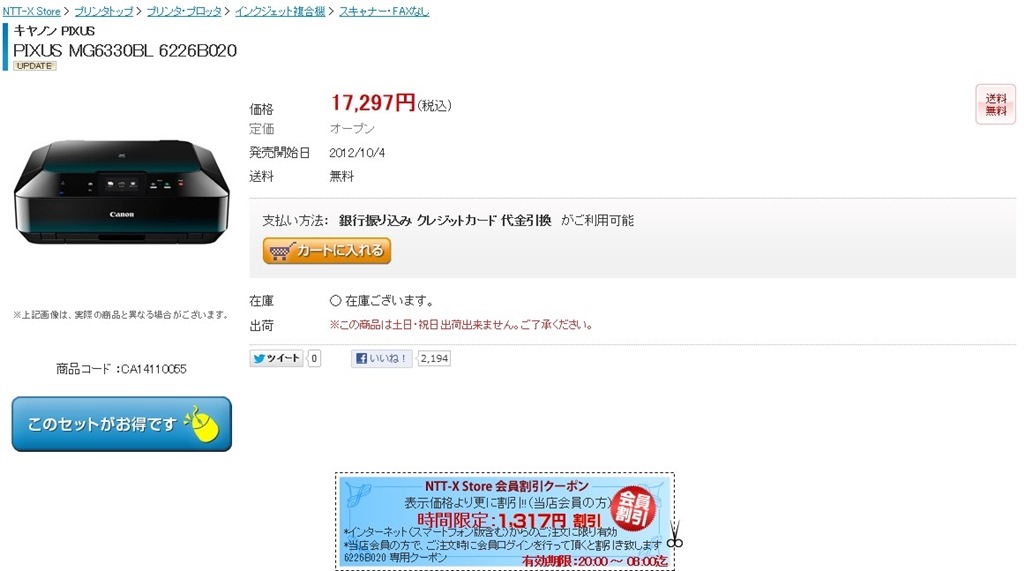Click the NTT-X Store 会員割引クーポン banner

point(505,521)
